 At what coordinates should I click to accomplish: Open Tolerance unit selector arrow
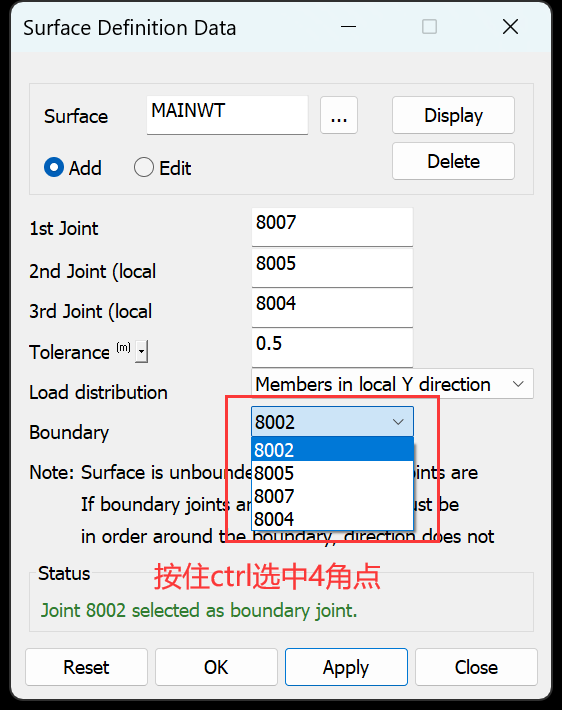pyautogui.click(x=141, y=351)
